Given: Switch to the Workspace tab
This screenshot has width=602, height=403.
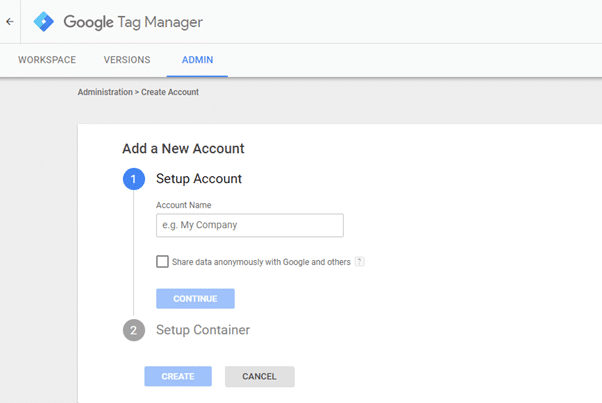Looking at the screenshot, I should [x=47, y=60].
